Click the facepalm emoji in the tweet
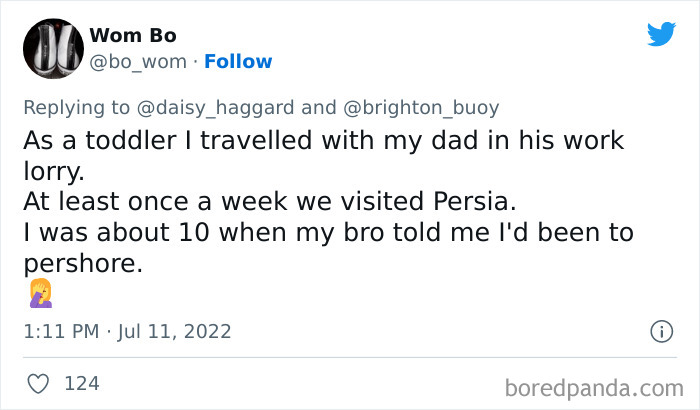Viewport: 700px width, 410px height. click(41, 293)
